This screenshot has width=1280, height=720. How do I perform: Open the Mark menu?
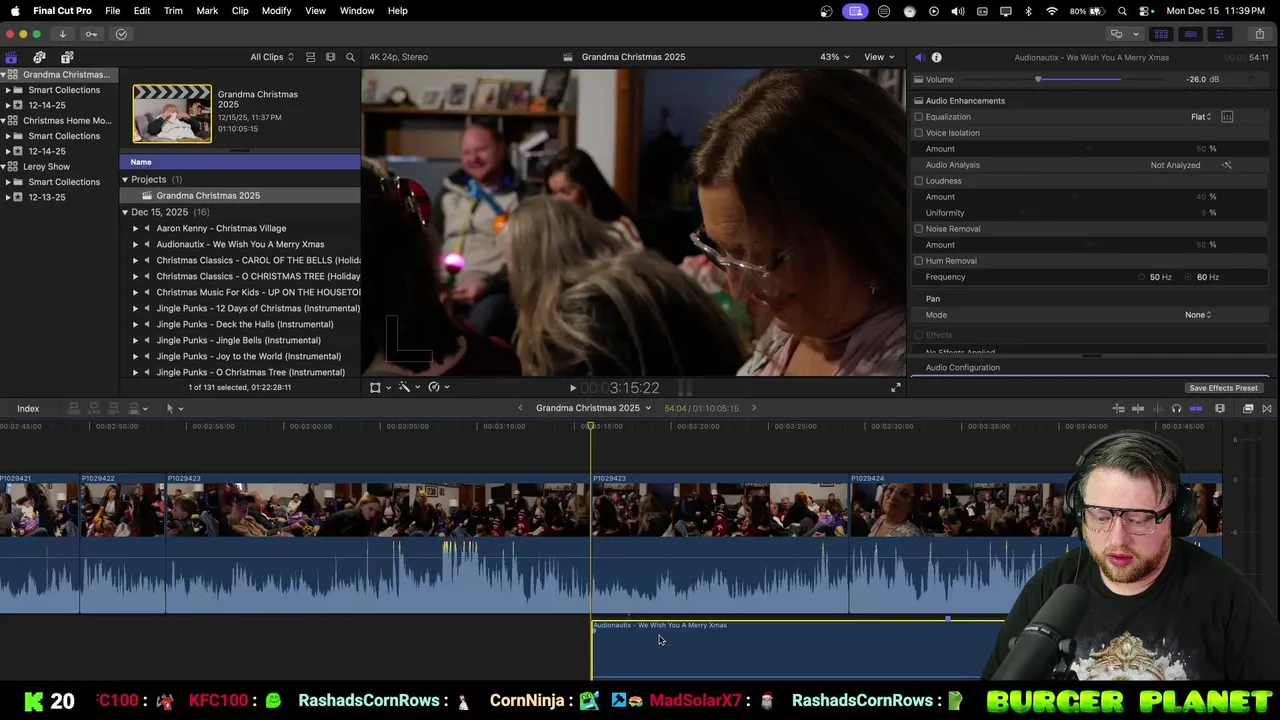pos(207,11)
